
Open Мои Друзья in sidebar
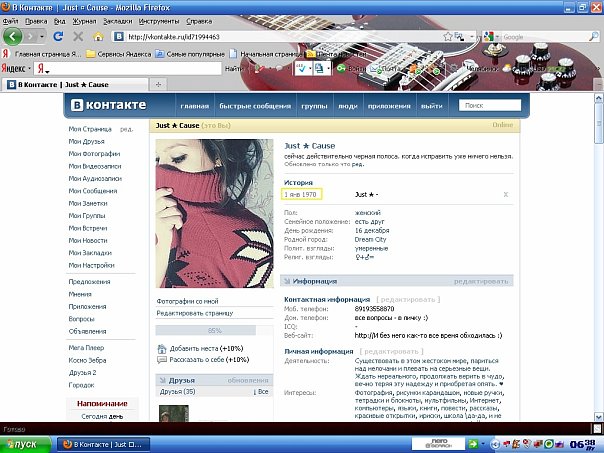(x=86, y=141)
